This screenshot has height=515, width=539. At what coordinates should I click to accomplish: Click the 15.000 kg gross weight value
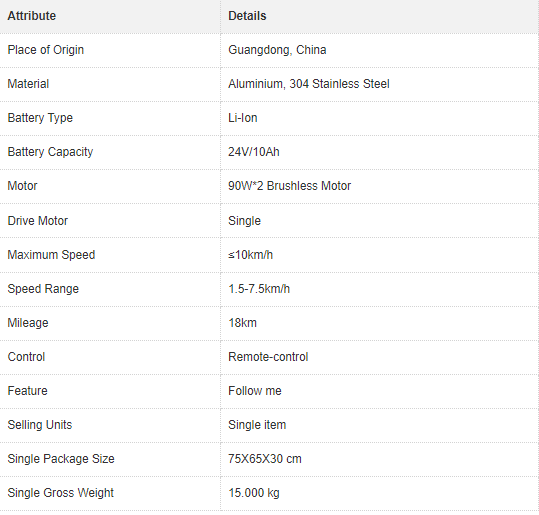[254, 493]
